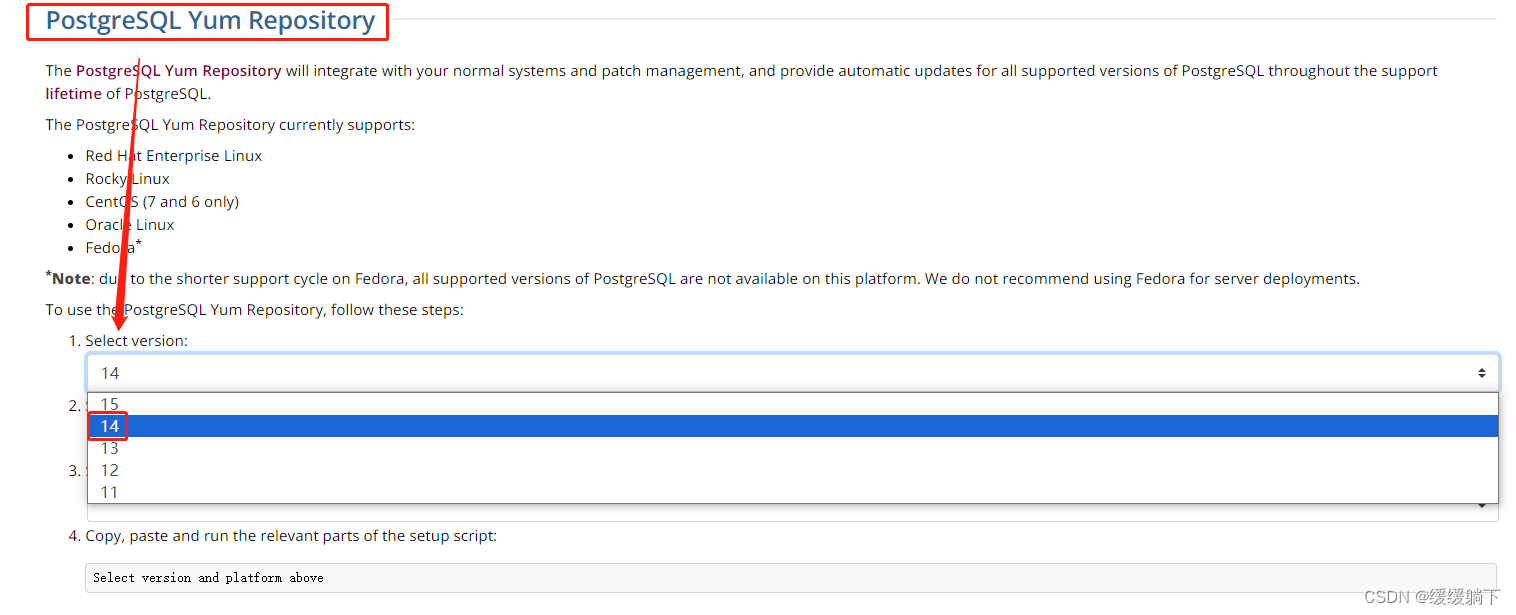Click the Rocky Linux list item
1516x615 pixels.
pyautogui.click(x=128, y=179)
